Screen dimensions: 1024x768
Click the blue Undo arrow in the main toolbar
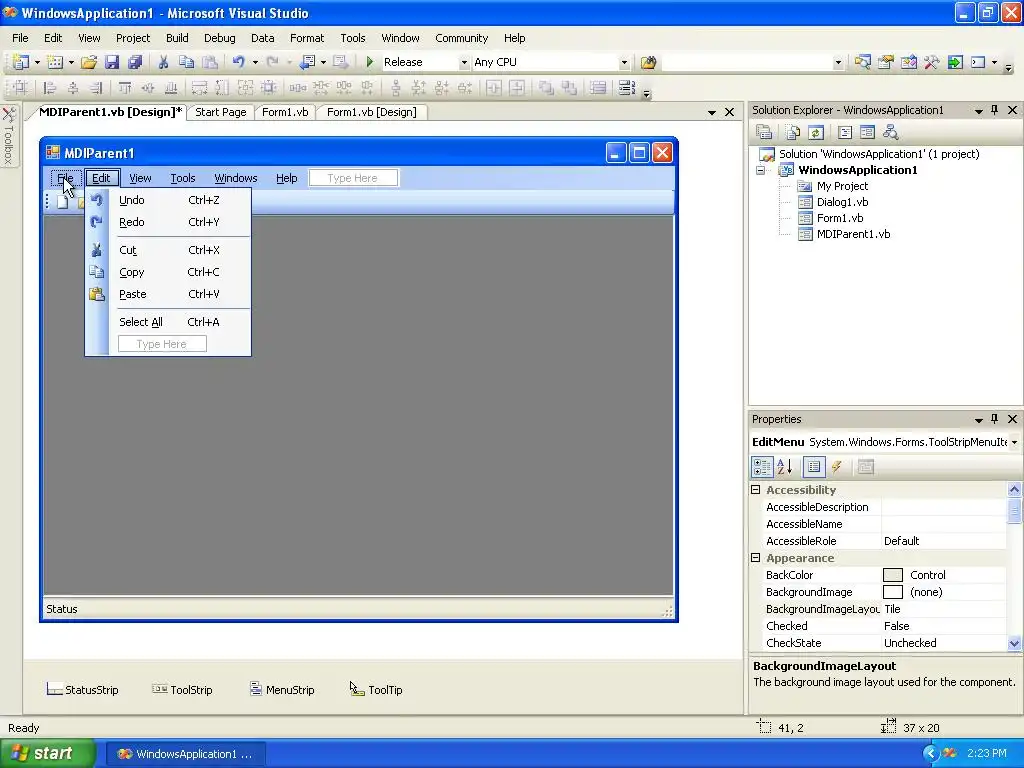coord(238,62)
